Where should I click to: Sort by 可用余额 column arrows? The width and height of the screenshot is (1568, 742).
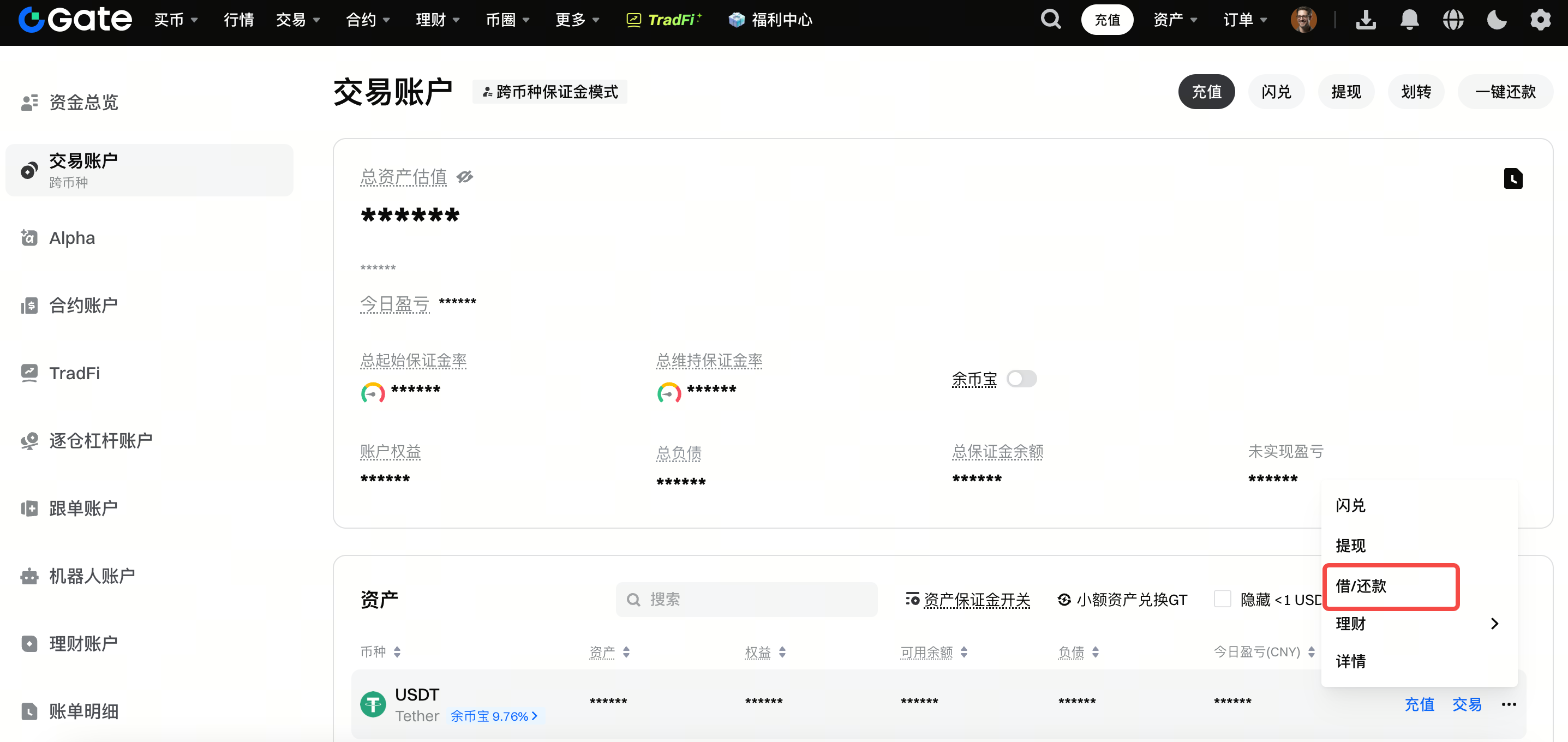964,653
